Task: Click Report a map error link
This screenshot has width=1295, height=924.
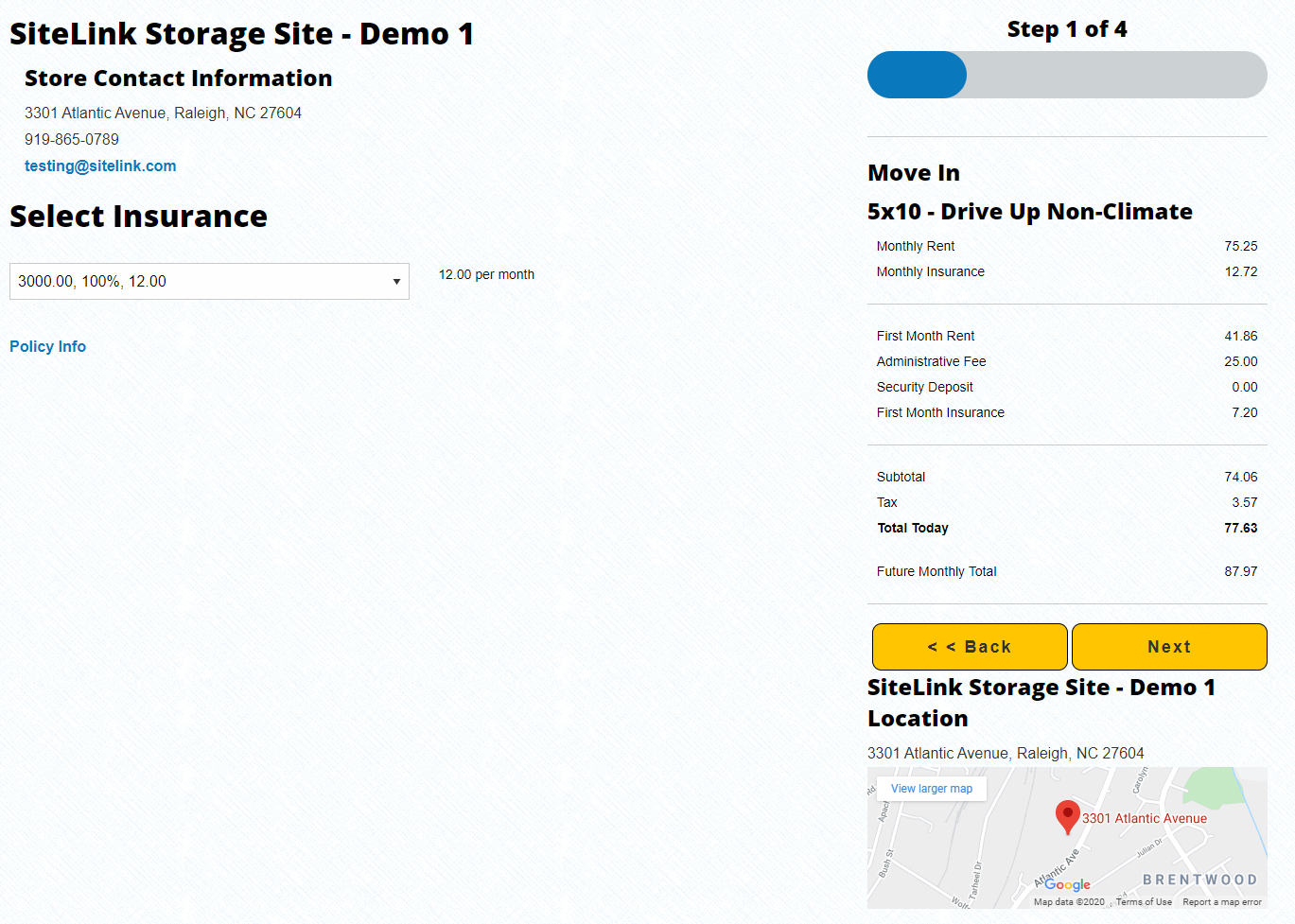Action: pos(1222,902)
